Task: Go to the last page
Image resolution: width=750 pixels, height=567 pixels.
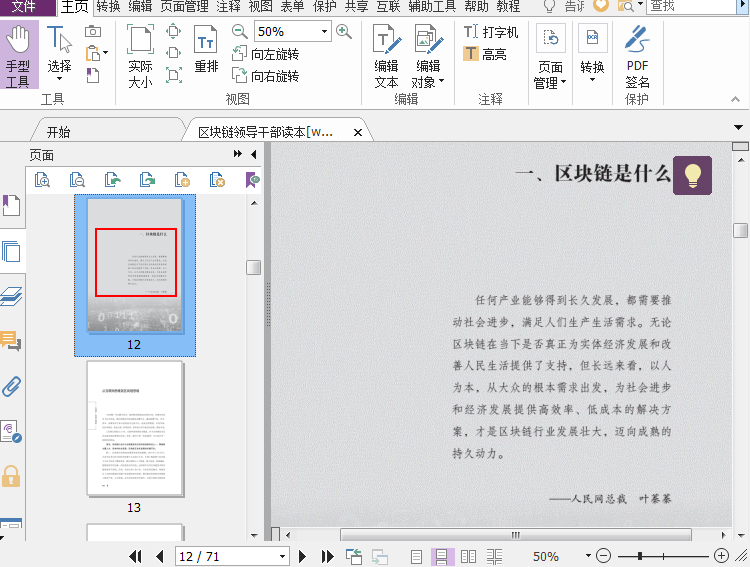Action: (328, 556)
